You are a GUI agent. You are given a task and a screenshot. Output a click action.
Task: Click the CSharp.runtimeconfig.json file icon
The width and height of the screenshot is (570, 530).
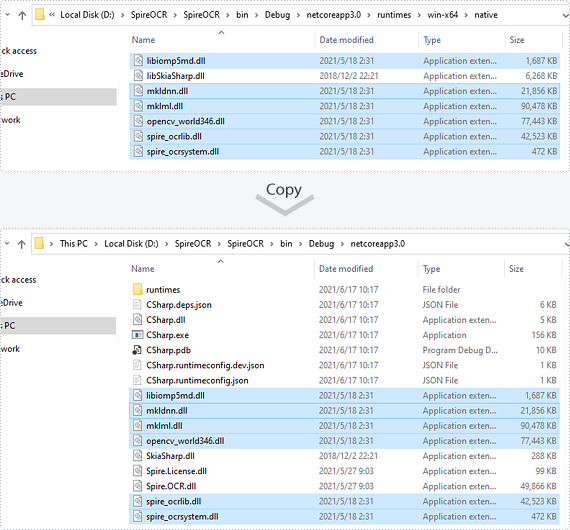click(137, 380)
